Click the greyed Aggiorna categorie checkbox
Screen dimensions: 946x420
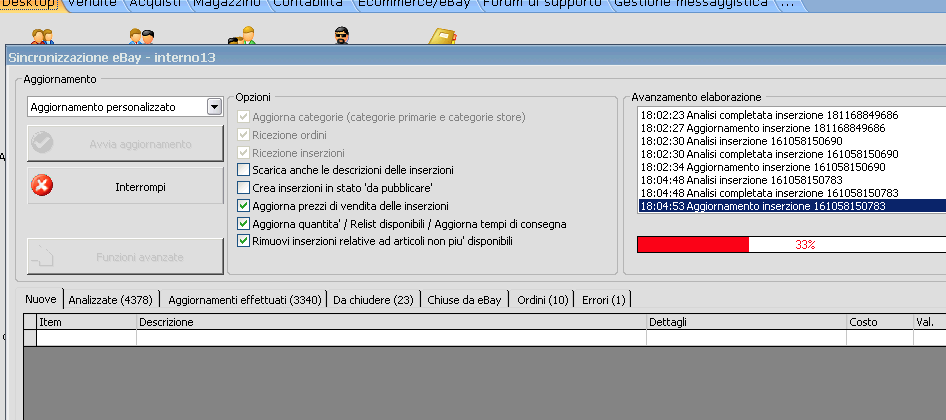click(x=243, y=116)
